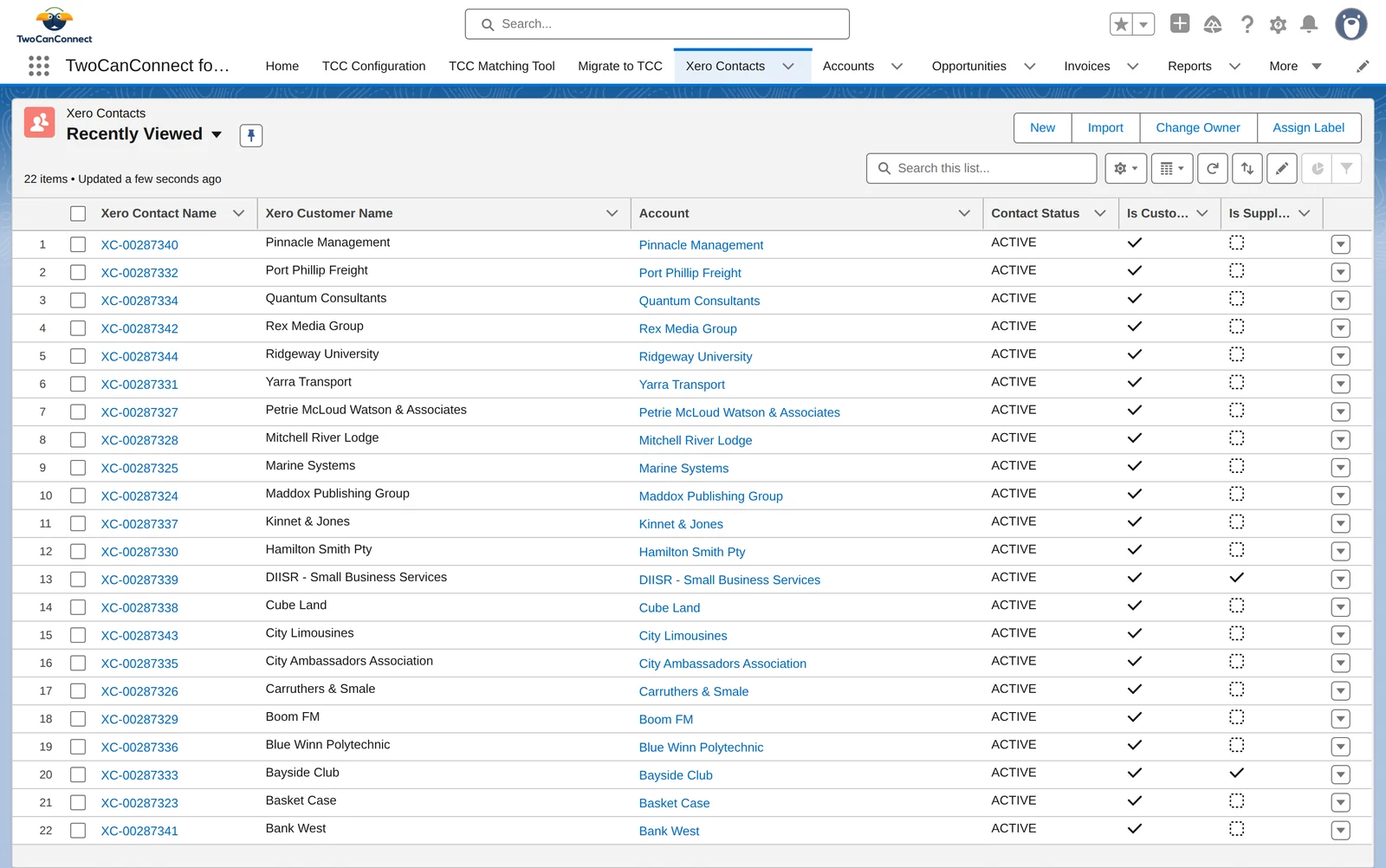The width and height of the screenshot is (1386, 868).
Task: Select checkbox for XC-00287341
Action: point(78,830)
